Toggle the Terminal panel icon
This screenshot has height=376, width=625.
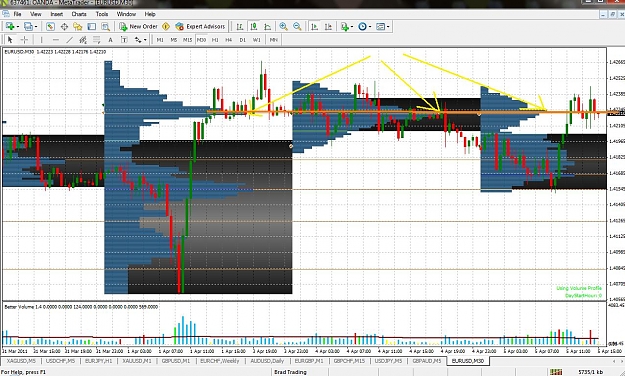pos(92,26)
